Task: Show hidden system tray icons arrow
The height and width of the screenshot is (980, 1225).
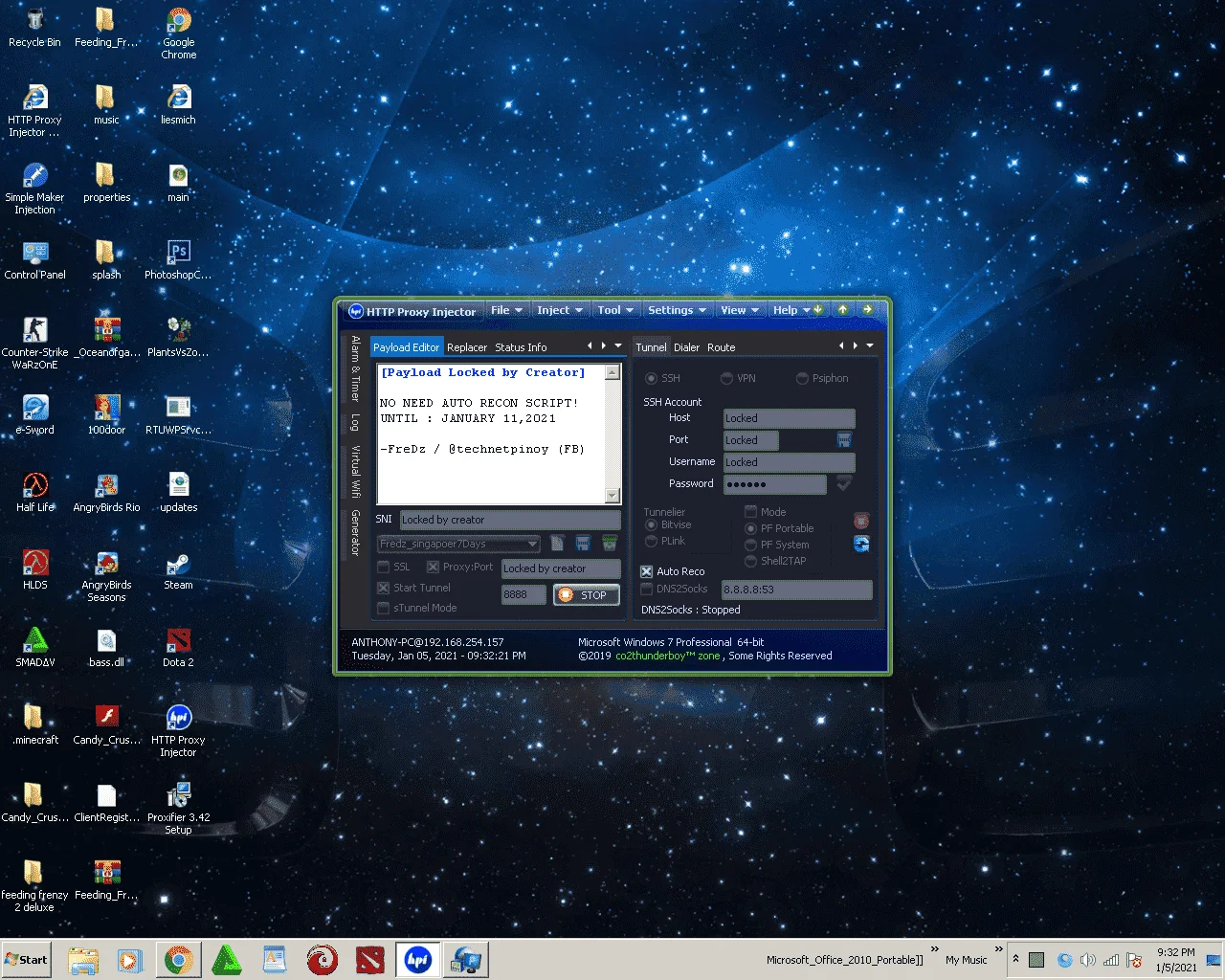Action: [x=1015, y=959]
